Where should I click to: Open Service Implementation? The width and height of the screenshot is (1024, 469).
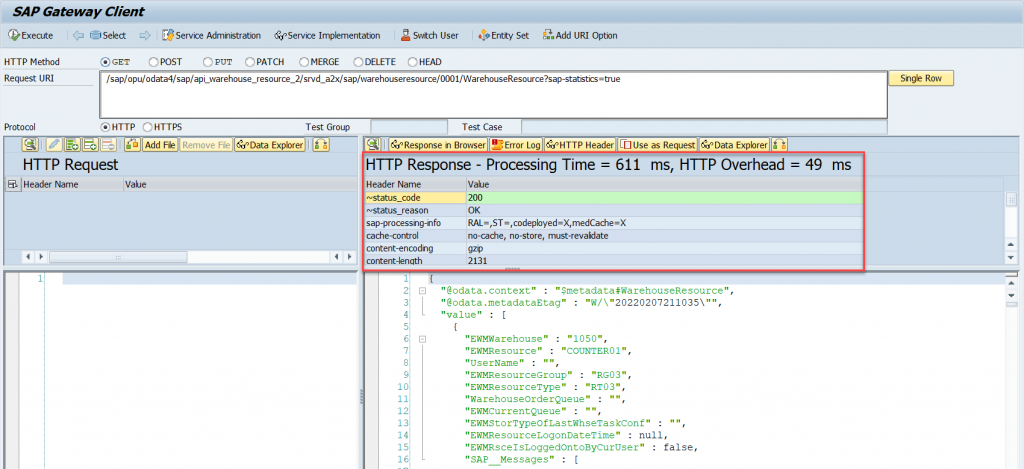328,35
